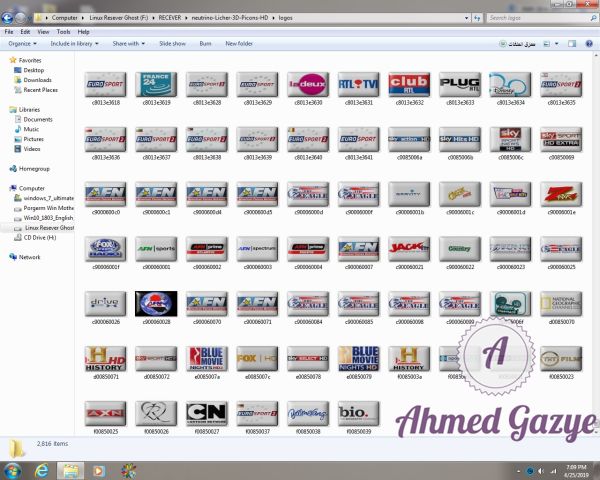Open Downloads in Favorites
600x480 pixels.
pyautogui.click(x=33, y=80)
